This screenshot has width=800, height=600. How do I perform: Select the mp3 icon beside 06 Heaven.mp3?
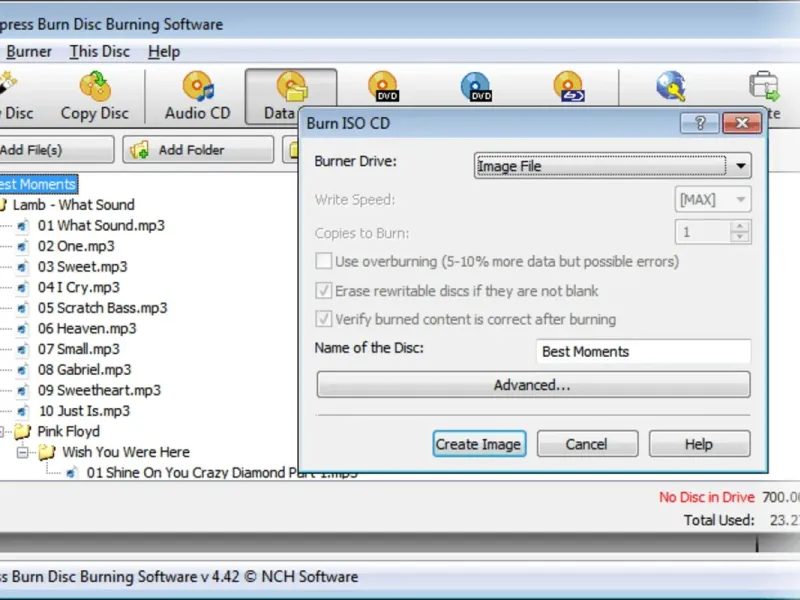pos(22,329)
